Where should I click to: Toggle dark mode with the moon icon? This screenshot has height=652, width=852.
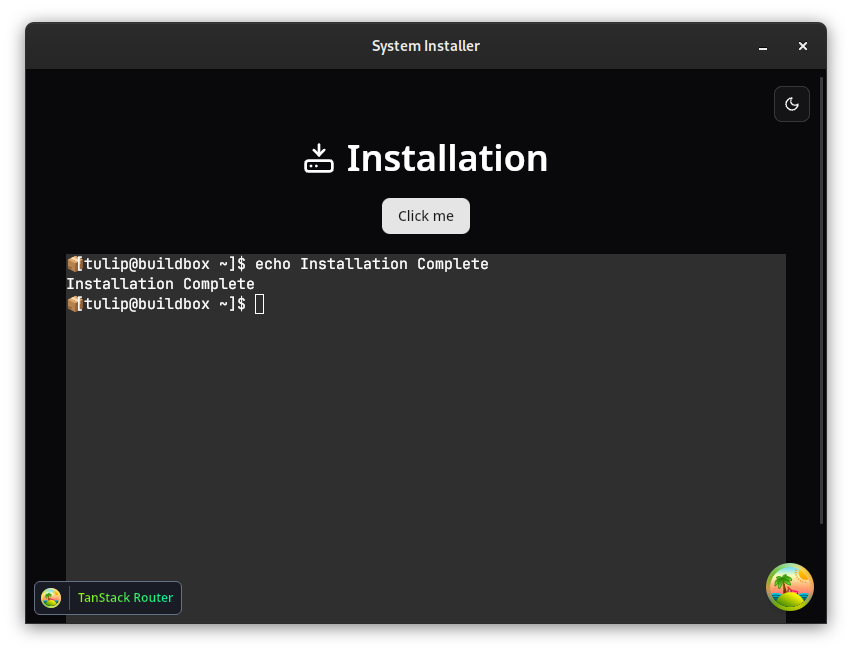click(791, 104)
